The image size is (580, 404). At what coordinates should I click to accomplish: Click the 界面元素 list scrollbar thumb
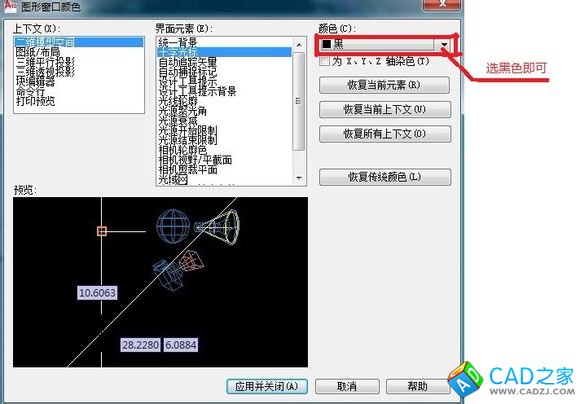(299, 101)
